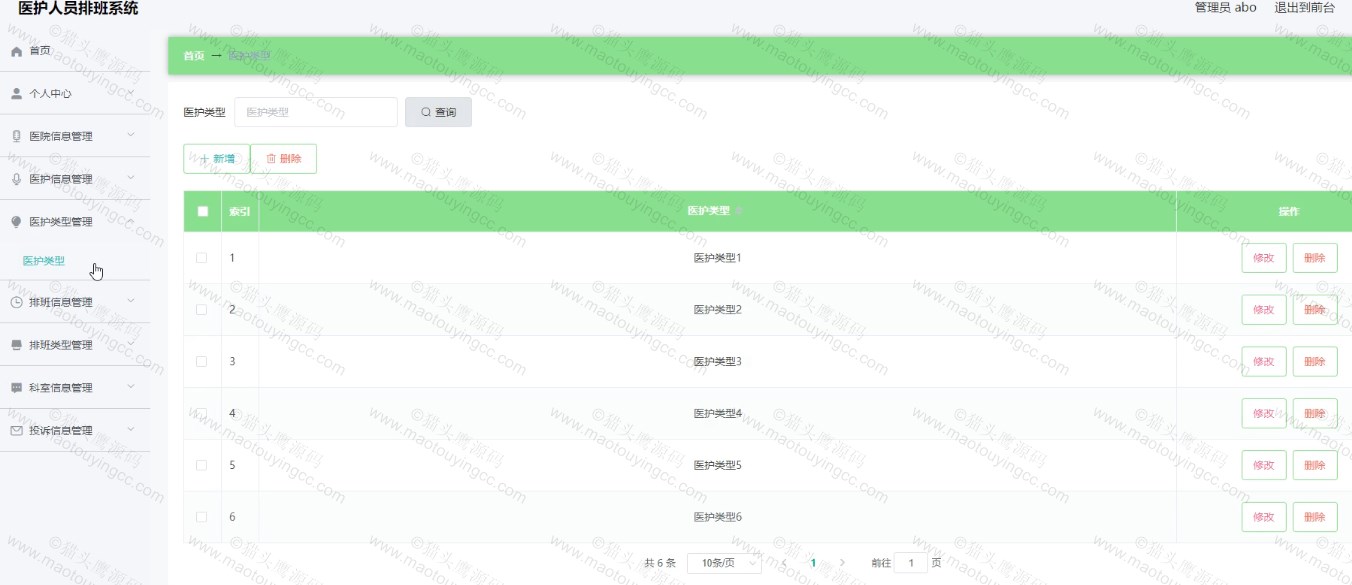Click the home icon beside 首页
Viewport: 1352px width, 585px height.
click(16, 51)
